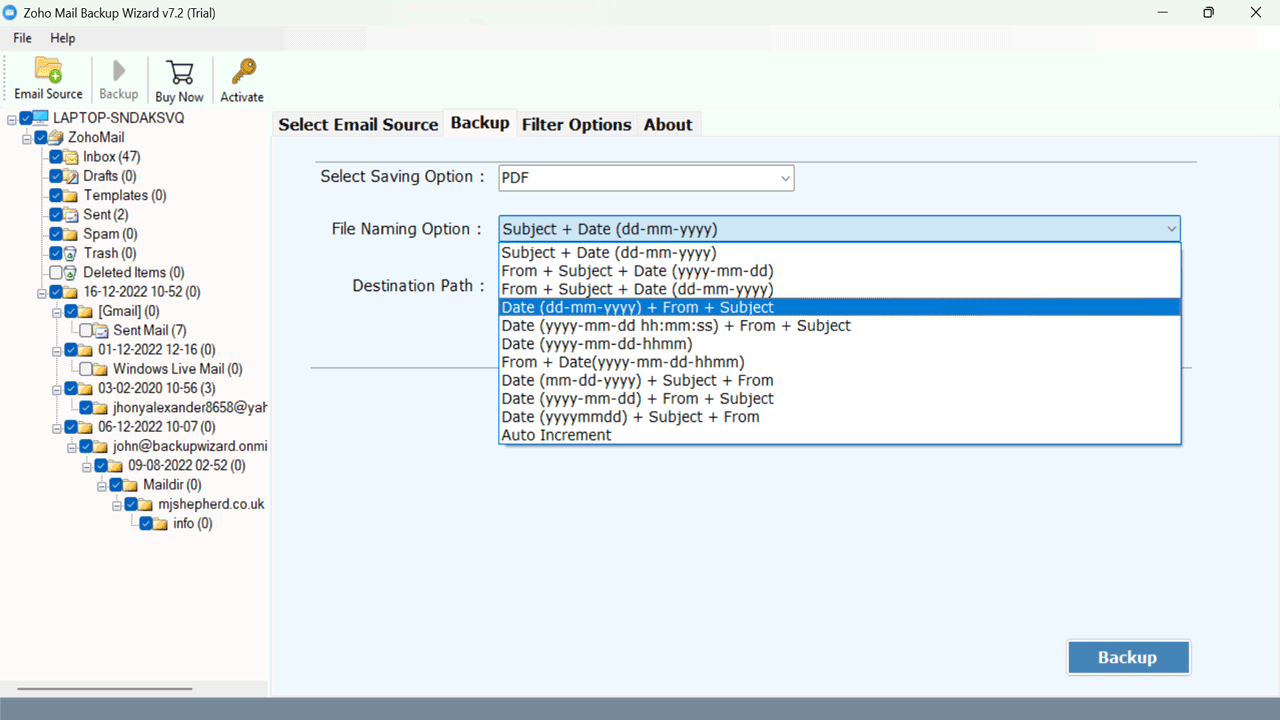
Task: Switch to Filter Options tab
Action: (x=577, y=124)
